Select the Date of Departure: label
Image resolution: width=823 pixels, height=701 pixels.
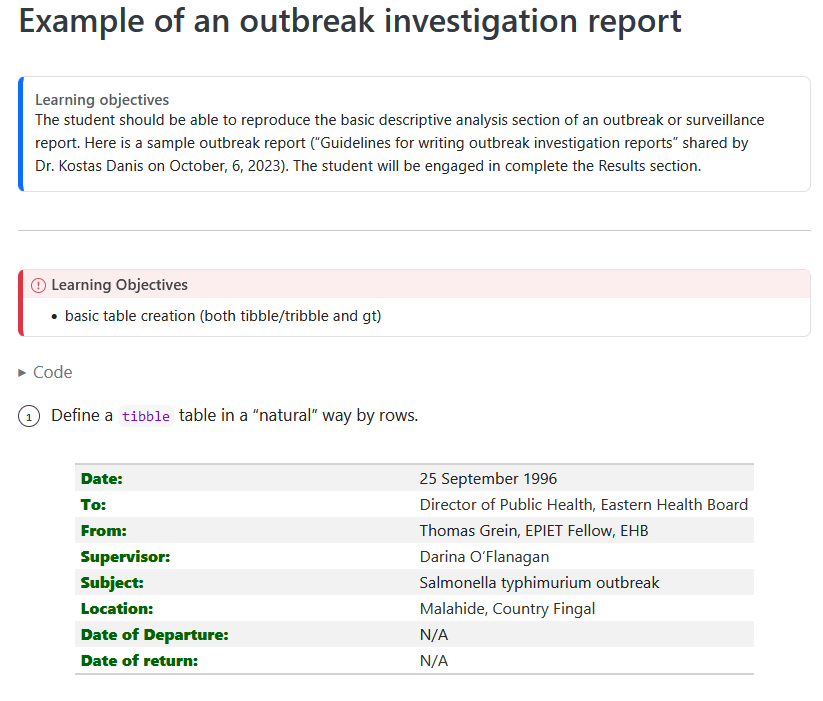tap(154, 635)
